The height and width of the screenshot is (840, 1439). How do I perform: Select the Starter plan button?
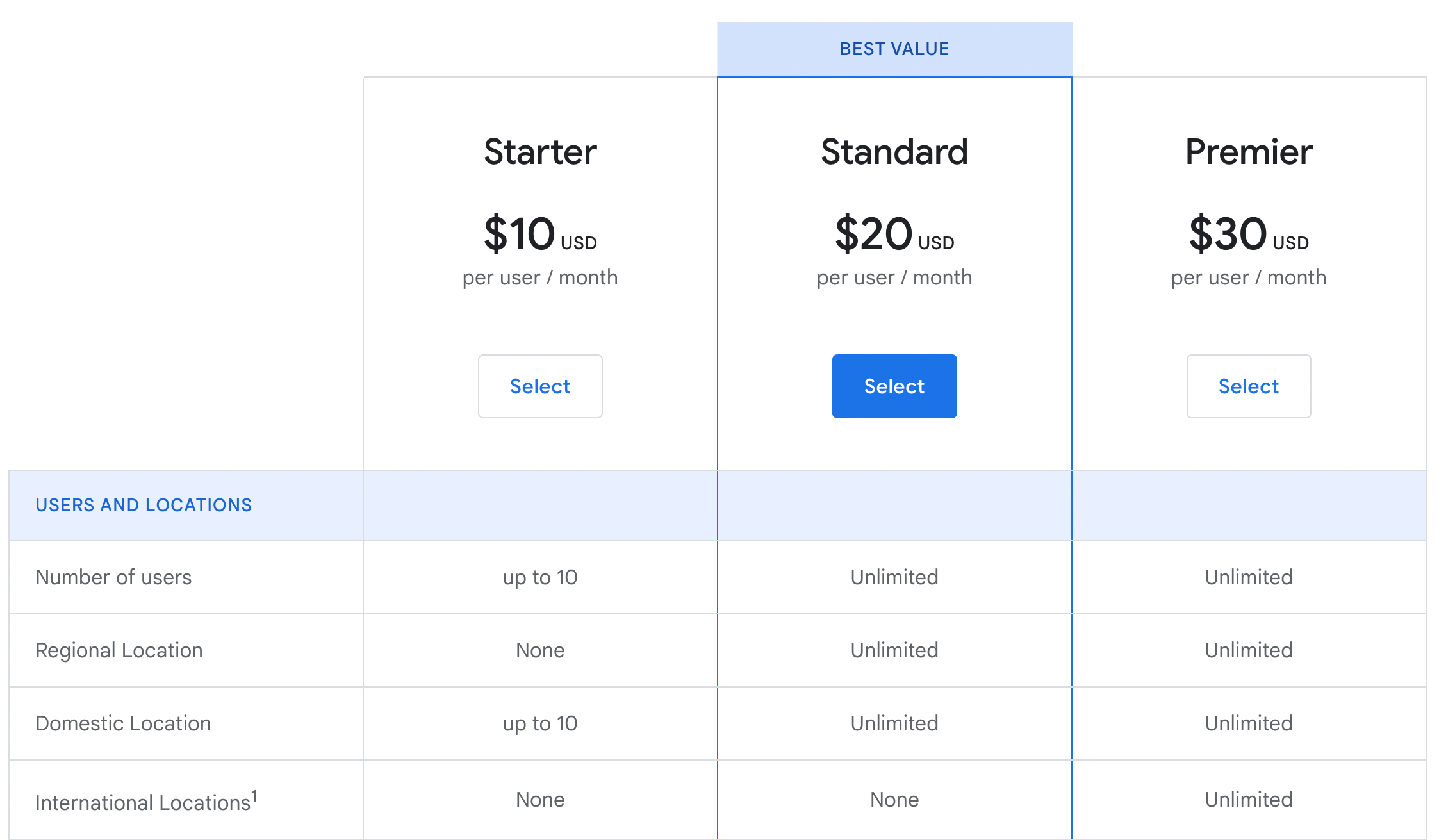540,386
